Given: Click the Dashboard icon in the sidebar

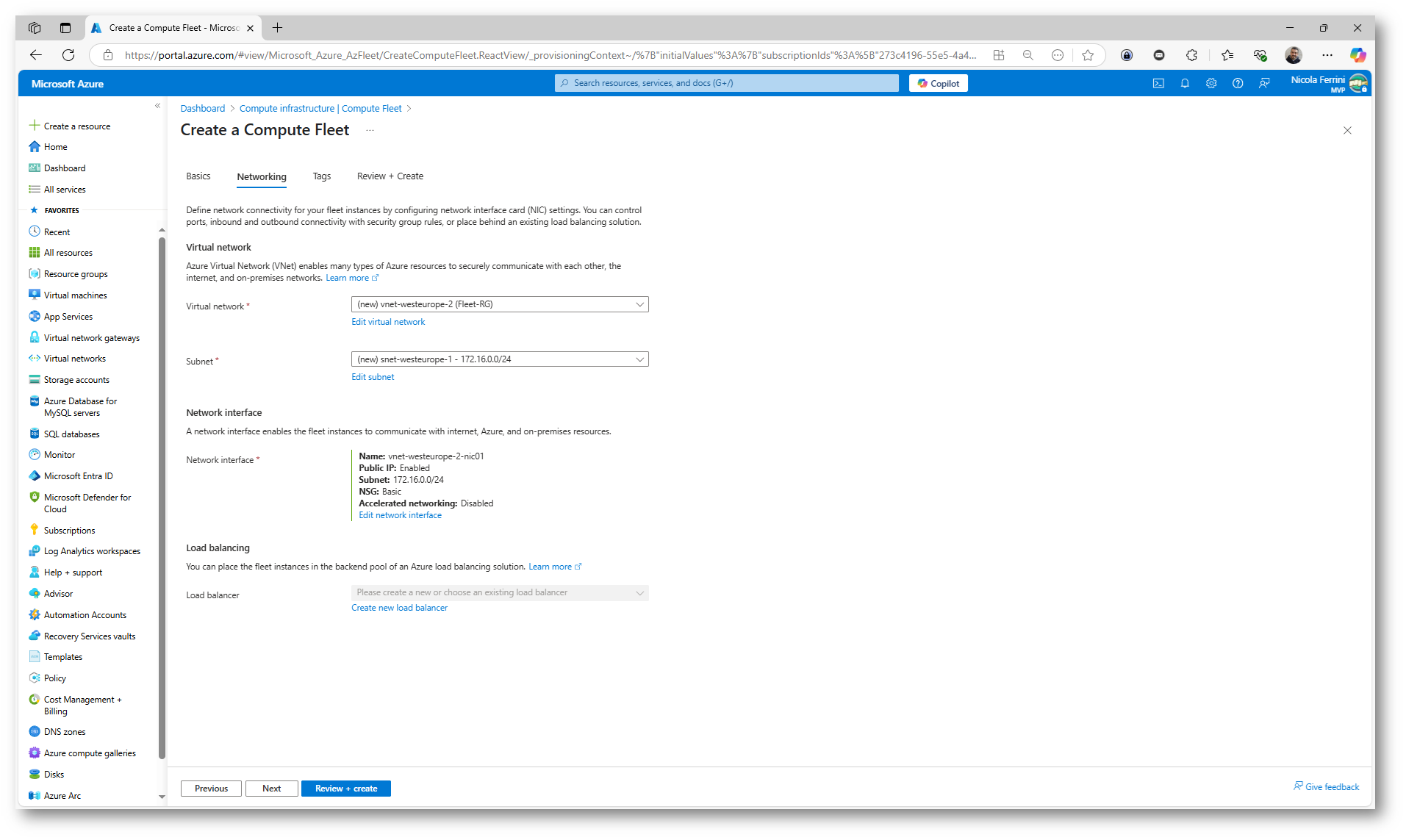Looking at the screenshot, I should pos(35,168).
